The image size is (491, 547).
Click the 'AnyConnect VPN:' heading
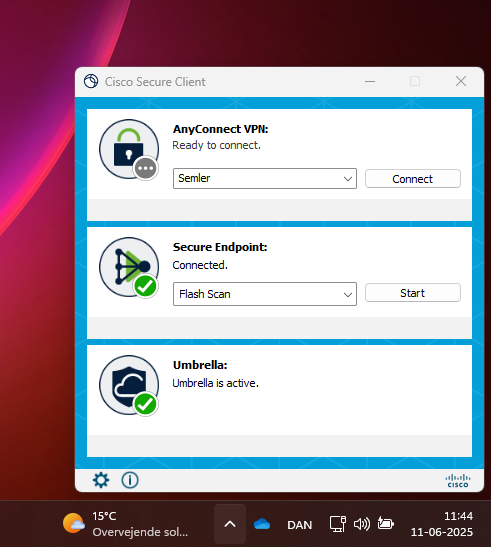tap(221, 129)
